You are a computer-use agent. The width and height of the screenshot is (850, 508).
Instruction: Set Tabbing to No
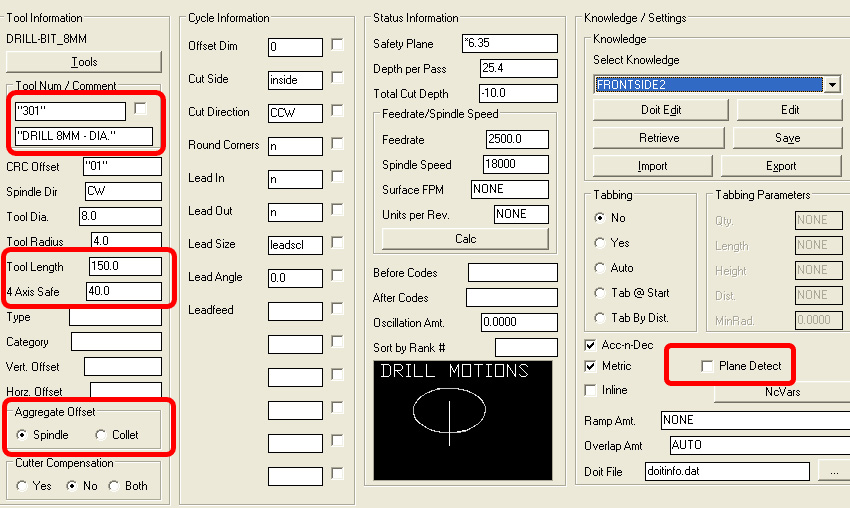point(600,217)
